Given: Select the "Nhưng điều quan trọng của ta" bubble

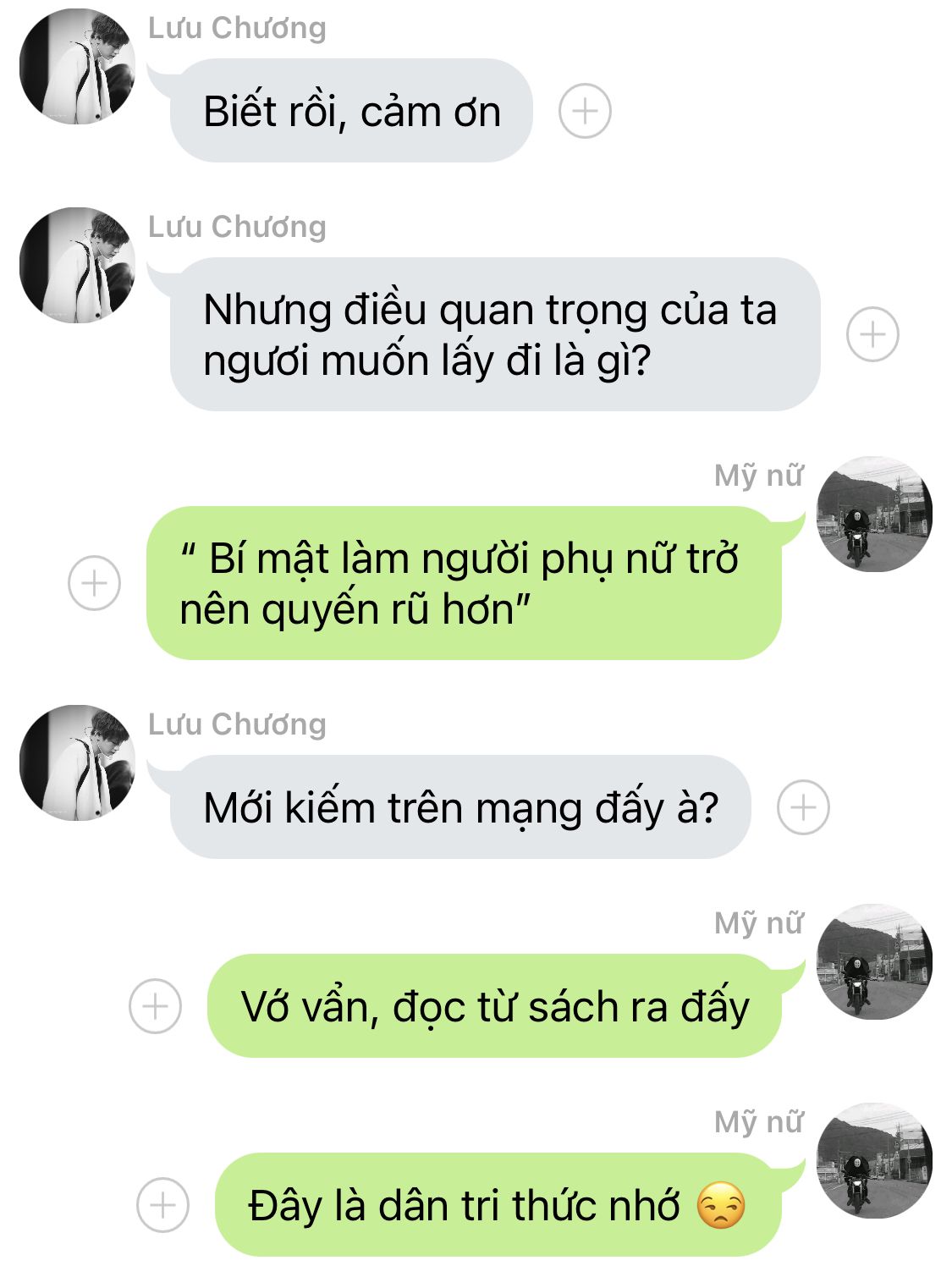Looking at the screenshot, I should click(x=495, y=334).
